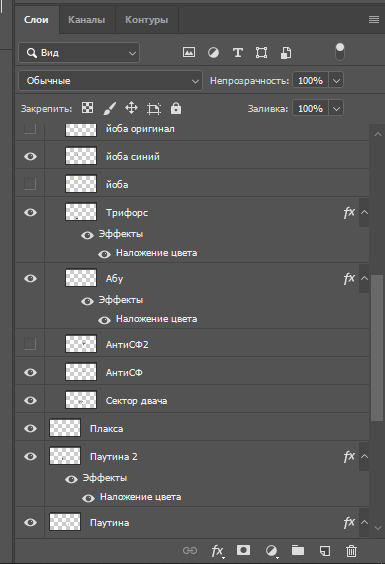Filter for type layers icon
Viewport: 385px width, 564px height.
pos(237,53)
